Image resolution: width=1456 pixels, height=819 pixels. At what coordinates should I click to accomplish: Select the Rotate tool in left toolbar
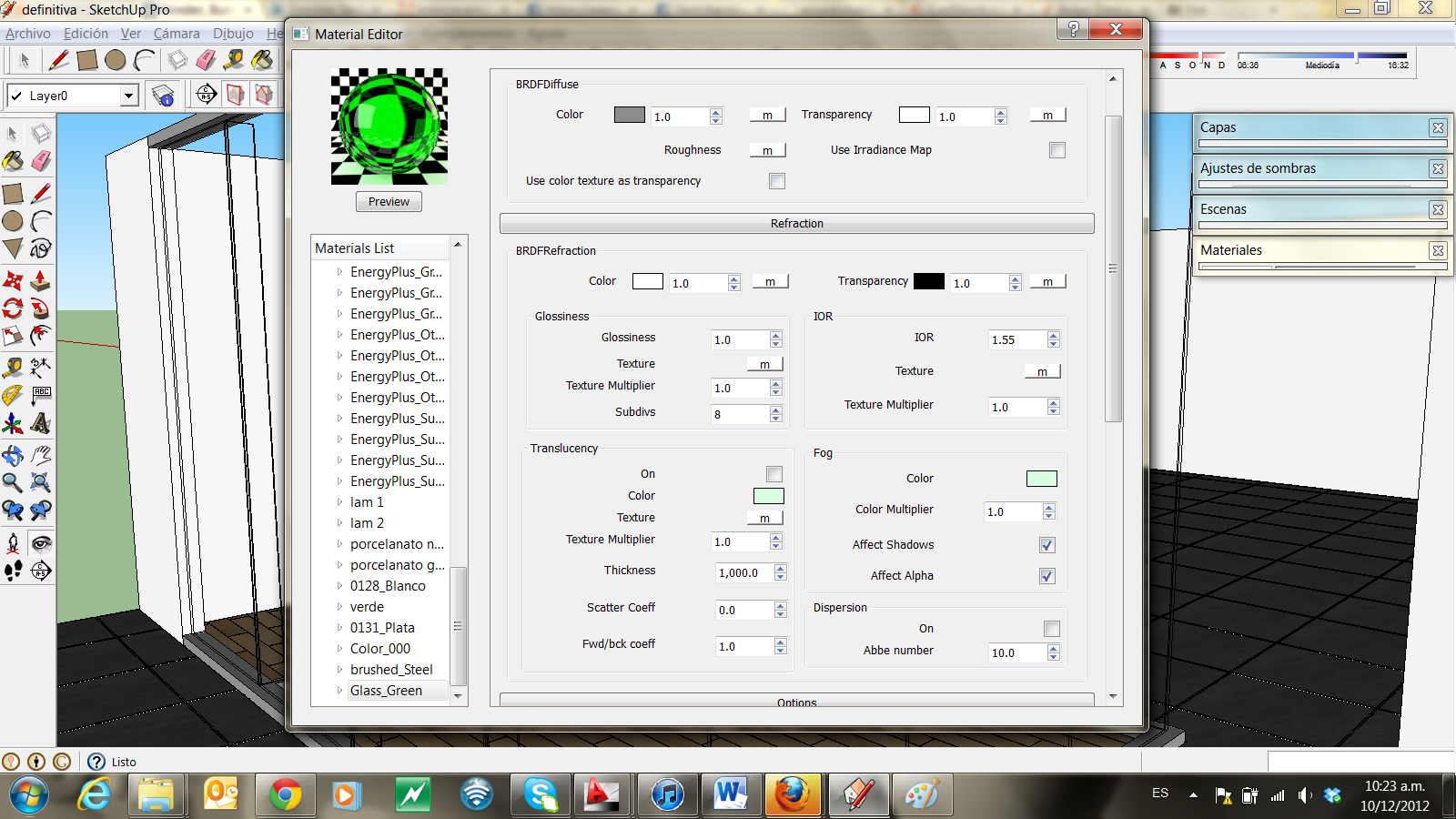13,308
